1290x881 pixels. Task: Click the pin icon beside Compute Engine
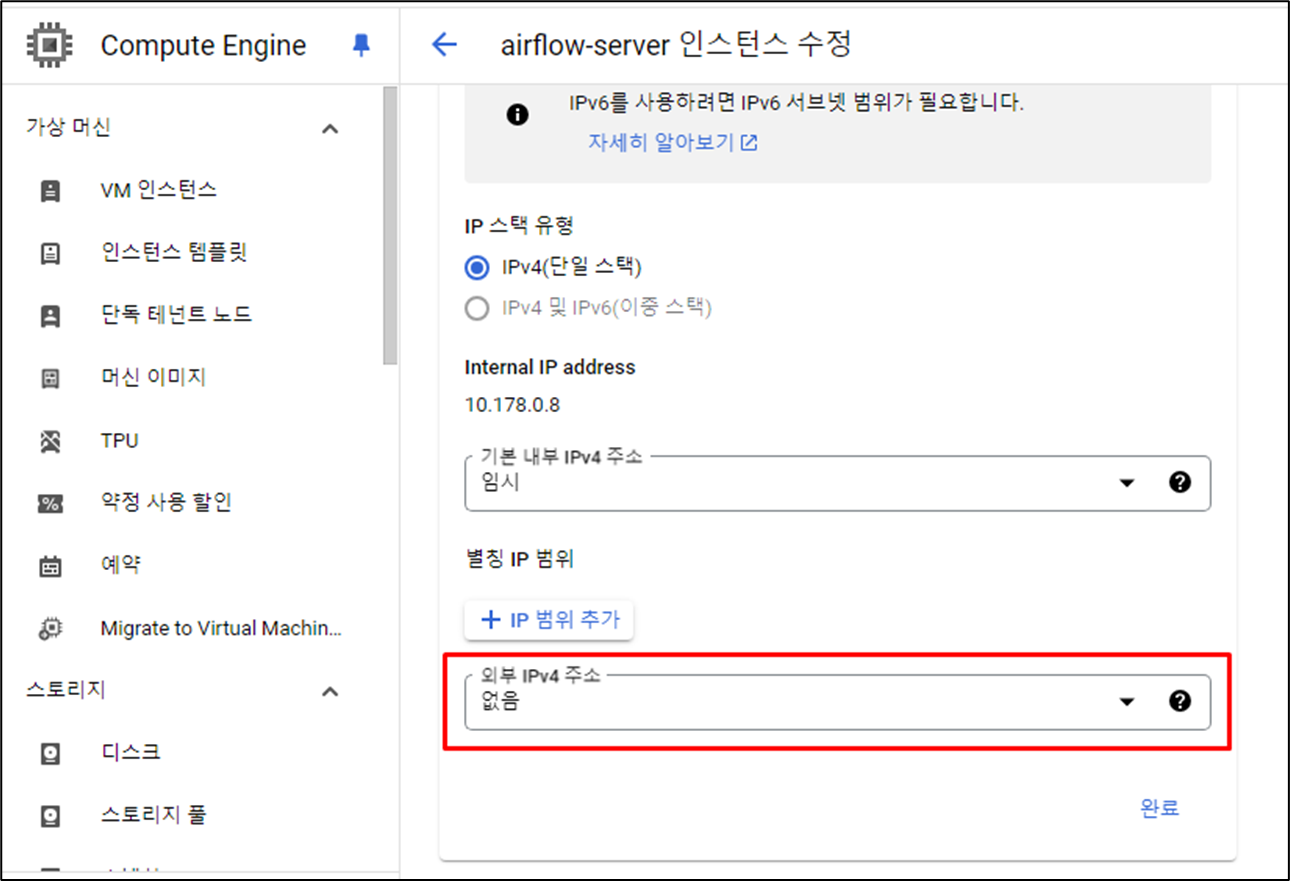click(x=361, y=45)
